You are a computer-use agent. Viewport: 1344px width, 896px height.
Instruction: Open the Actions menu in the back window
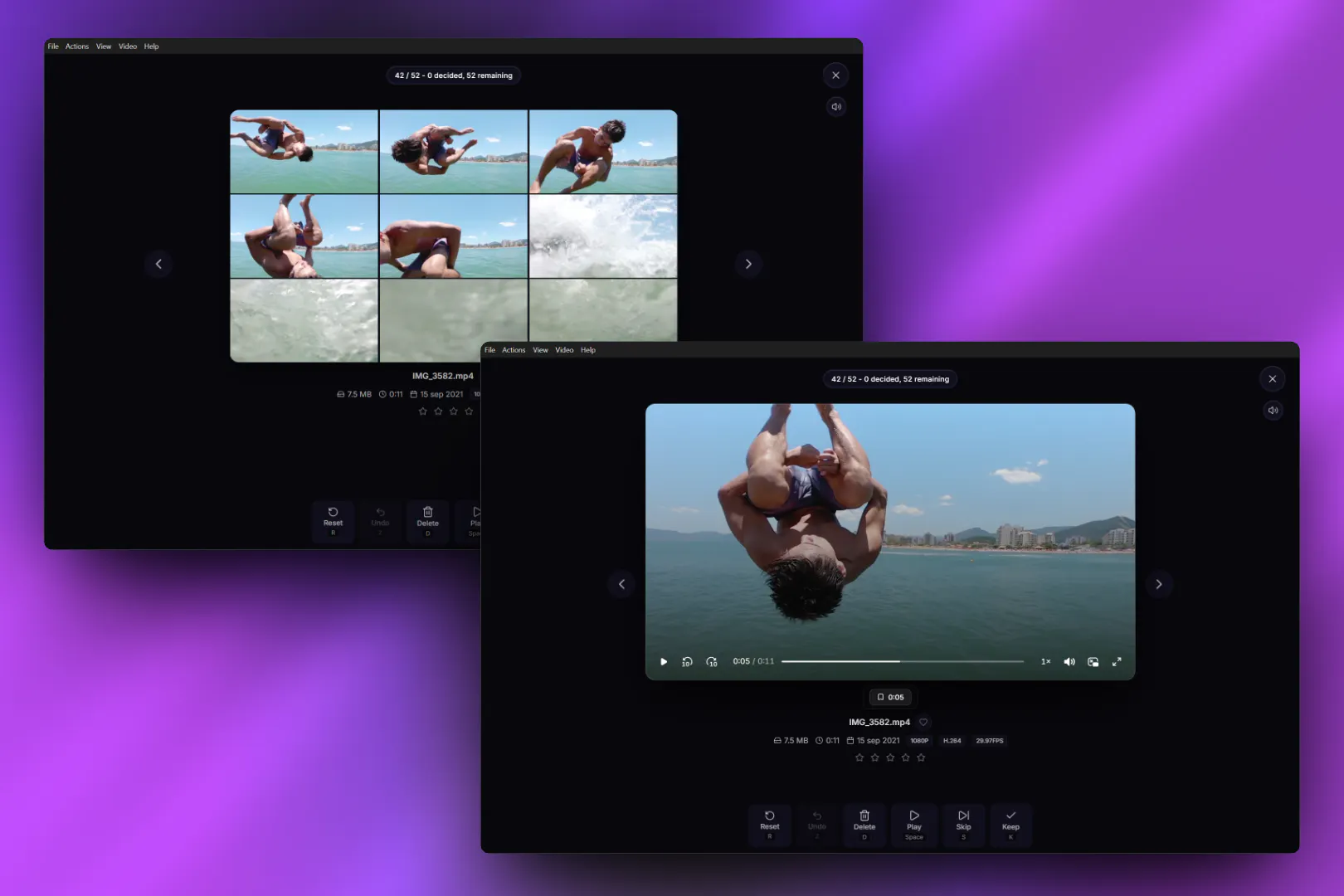pyautogui.click(x=77, y=46)
